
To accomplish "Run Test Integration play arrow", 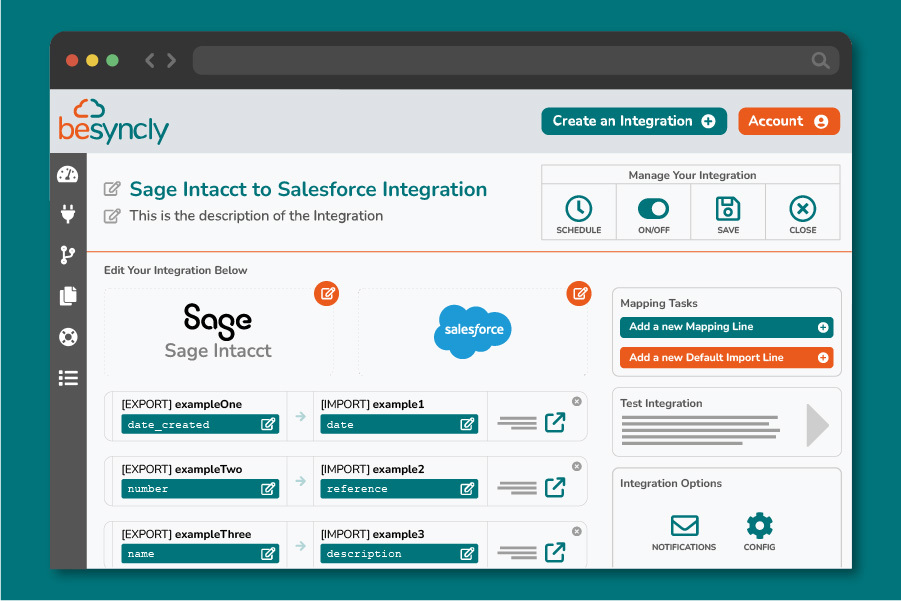I will click(x=816, y=424).
